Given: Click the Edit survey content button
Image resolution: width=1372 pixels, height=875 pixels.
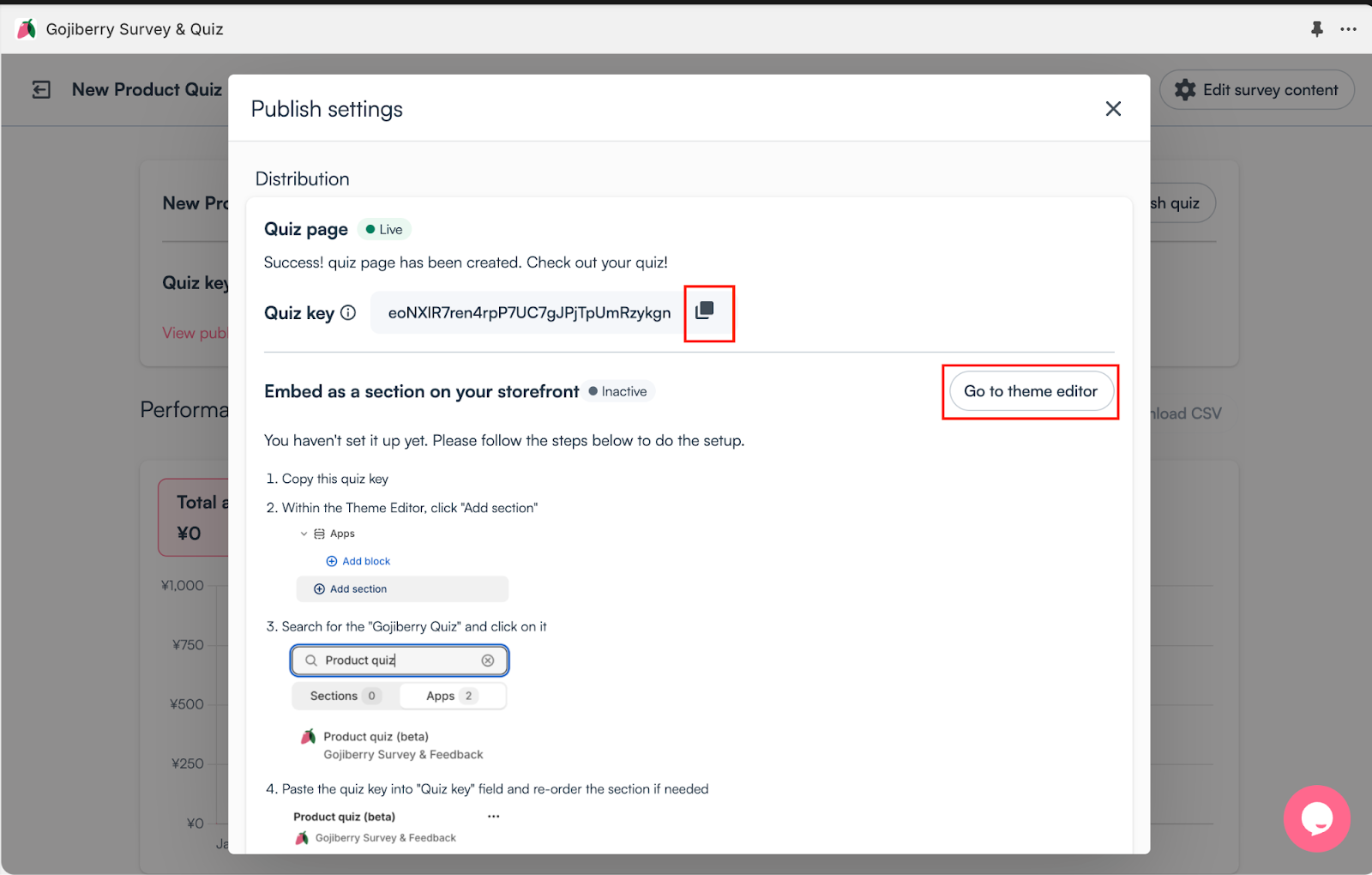Looking at the screenshot, I should click(1257, 90).
